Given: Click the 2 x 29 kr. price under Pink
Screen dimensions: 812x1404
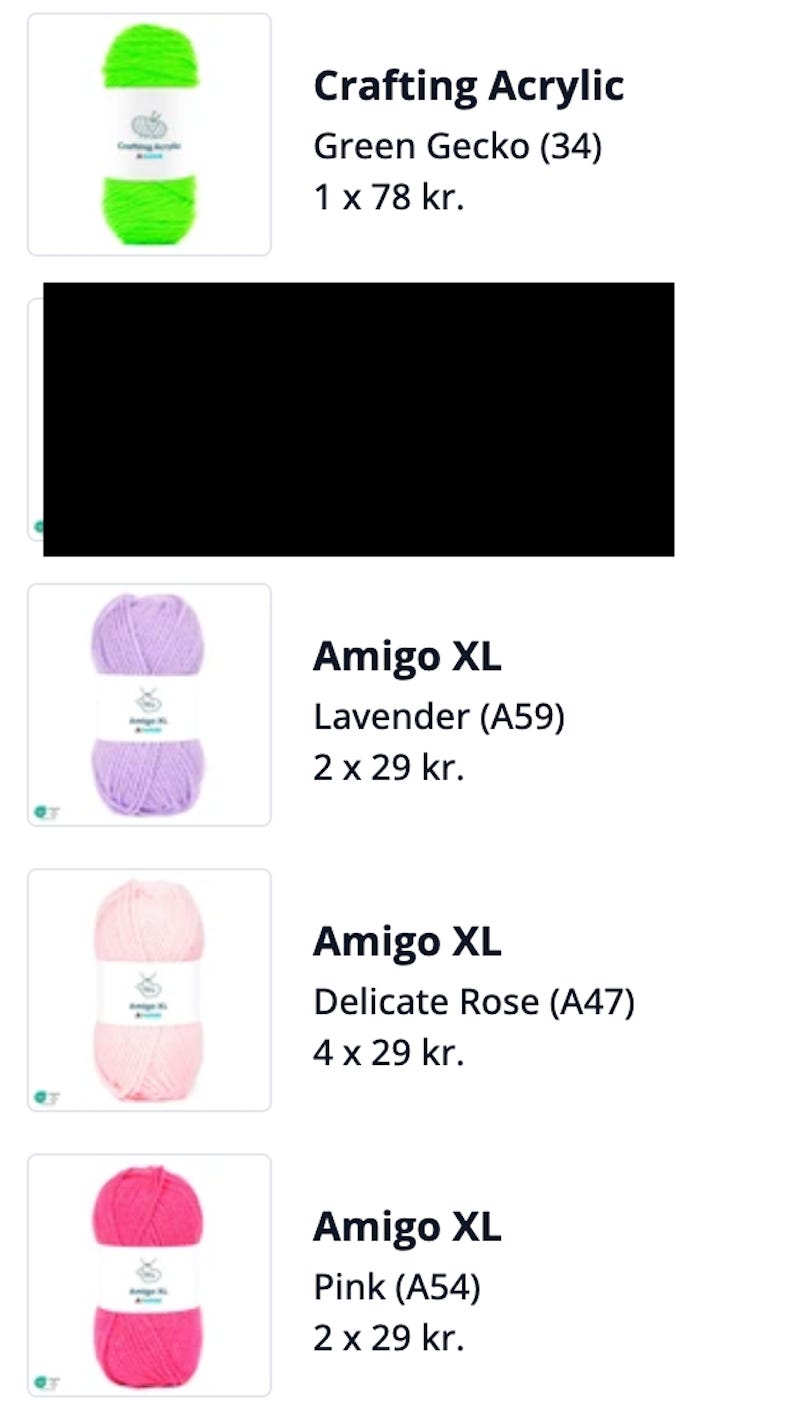Looking at the screenshot, I should [x=389, y=1338].
